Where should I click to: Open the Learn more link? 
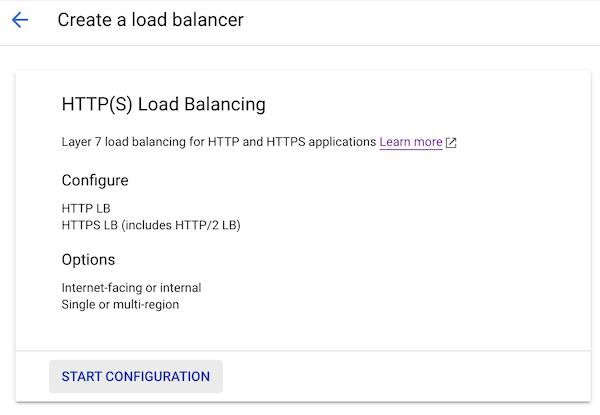410,142
